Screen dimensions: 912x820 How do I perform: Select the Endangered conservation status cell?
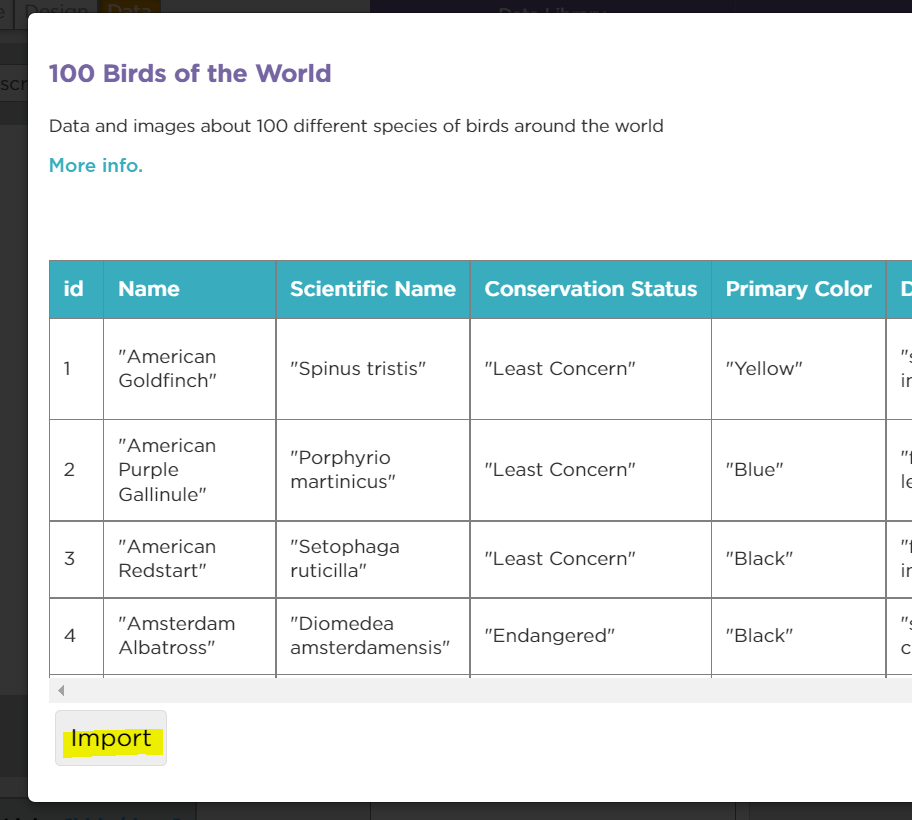point(549,636)
